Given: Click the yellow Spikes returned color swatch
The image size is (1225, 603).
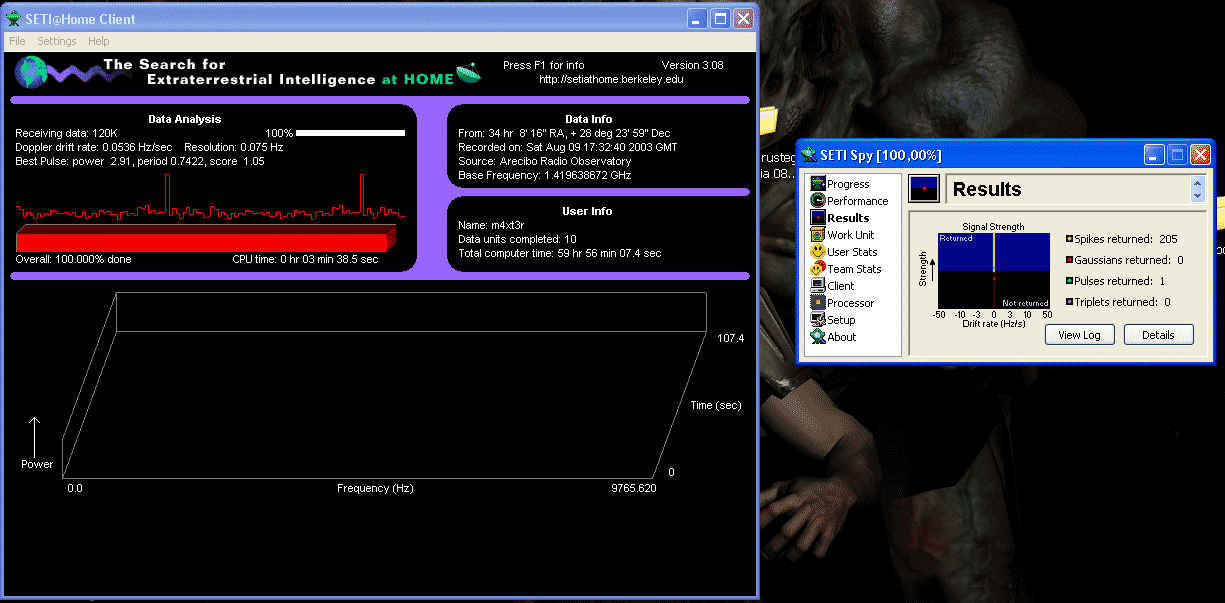Looking at the screenshot, I should 1069,240.
